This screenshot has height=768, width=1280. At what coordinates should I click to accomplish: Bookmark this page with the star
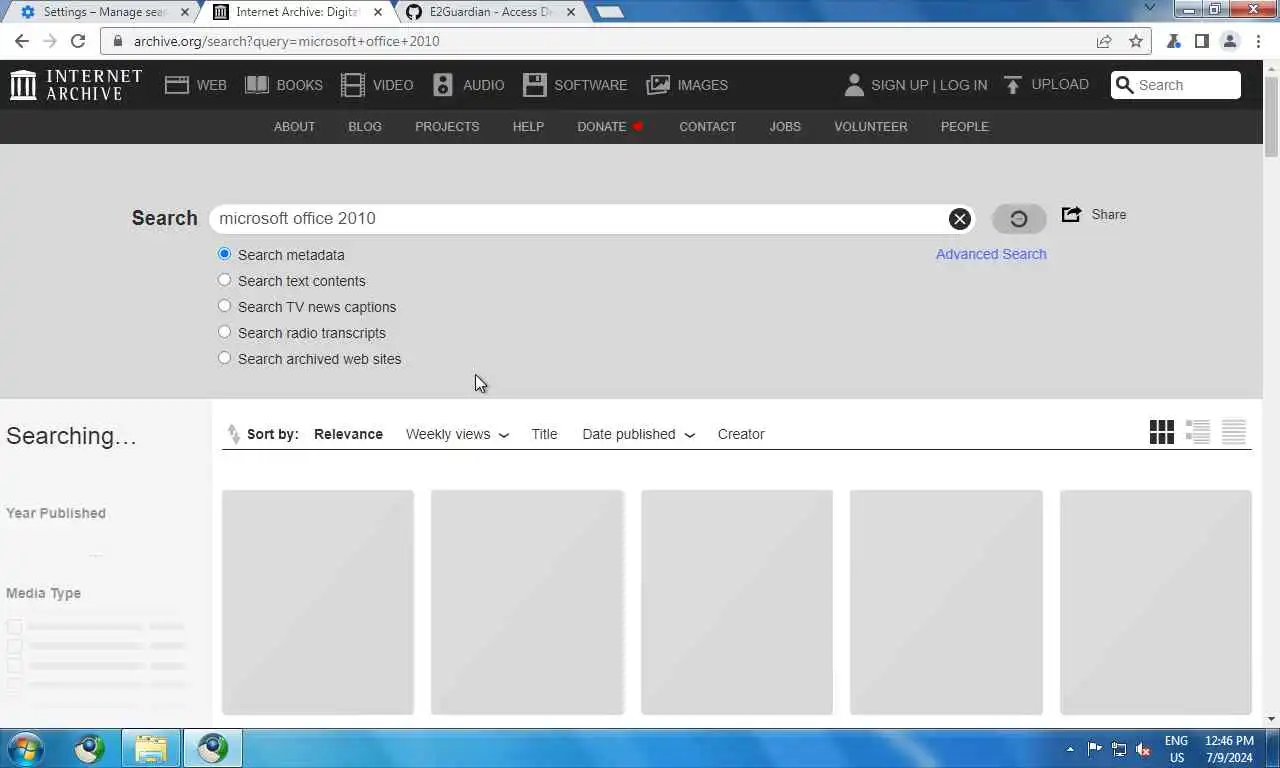point(1136,41)
